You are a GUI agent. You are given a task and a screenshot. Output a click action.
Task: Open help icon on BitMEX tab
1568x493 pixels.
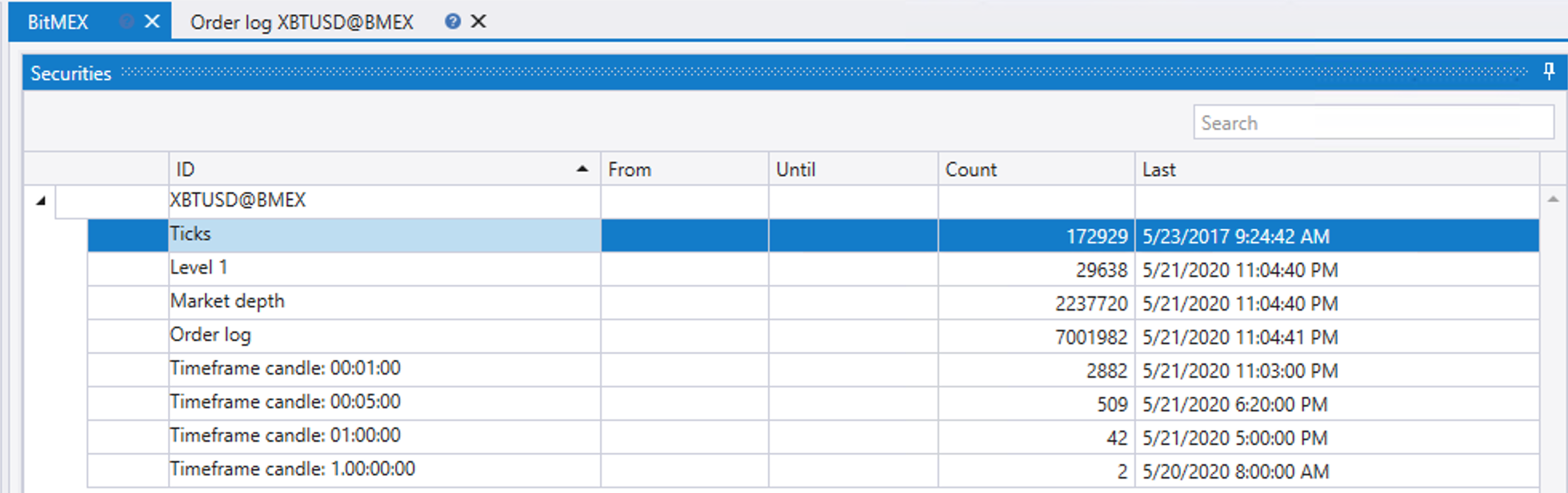click(126, 22)
